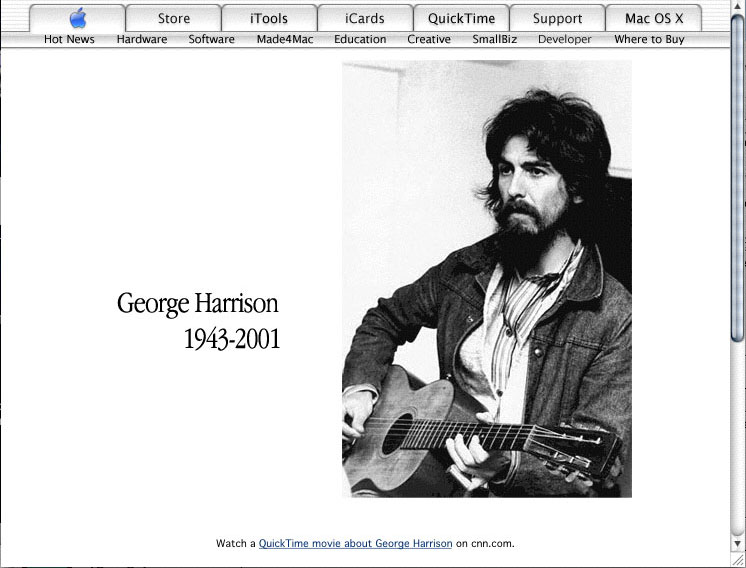
Task: Click the Apple logo home tab
Action: click(78, 18)
